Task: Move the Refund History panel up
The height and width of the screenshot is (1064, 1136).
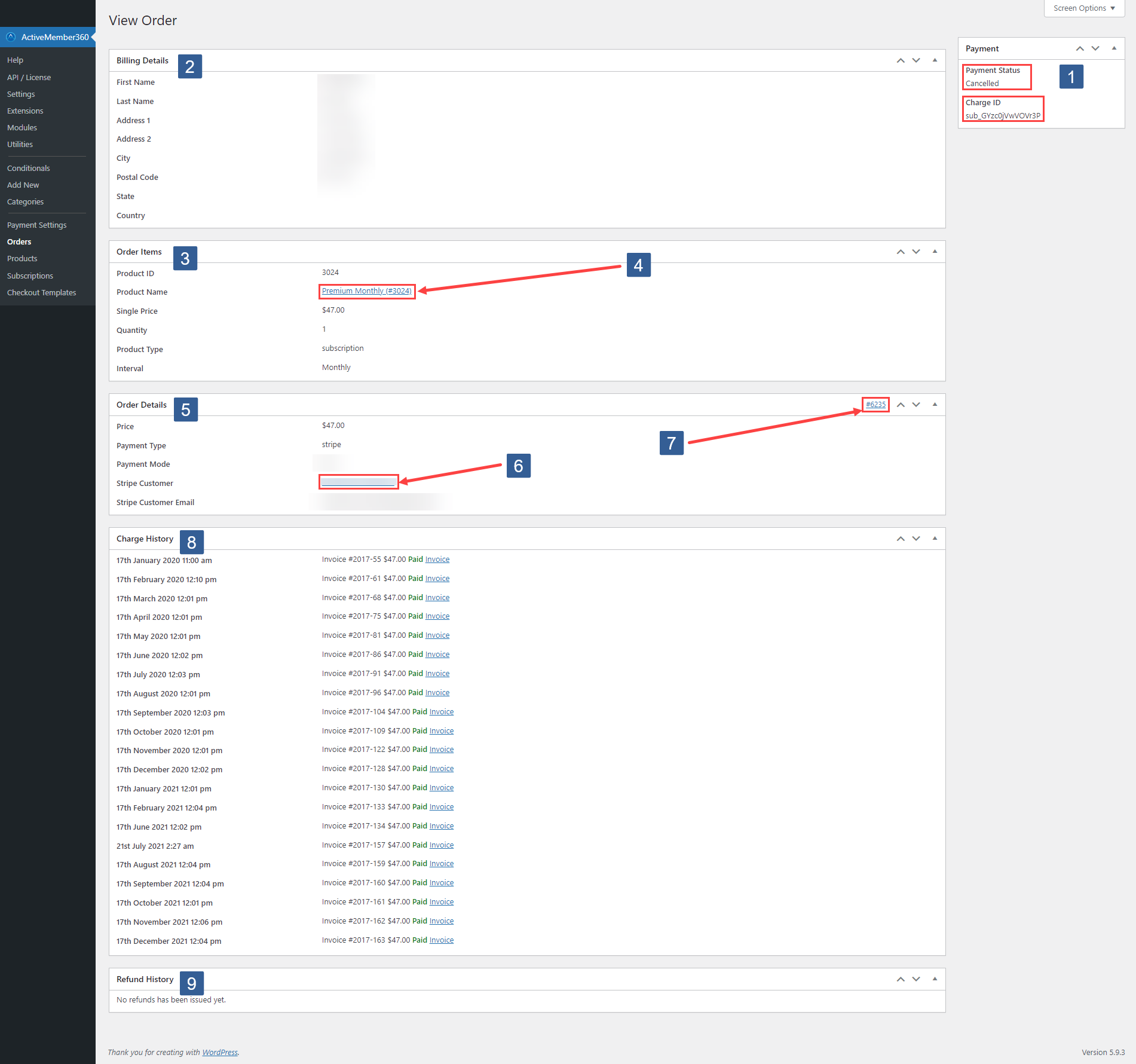Action: click(x=900, y=979)
